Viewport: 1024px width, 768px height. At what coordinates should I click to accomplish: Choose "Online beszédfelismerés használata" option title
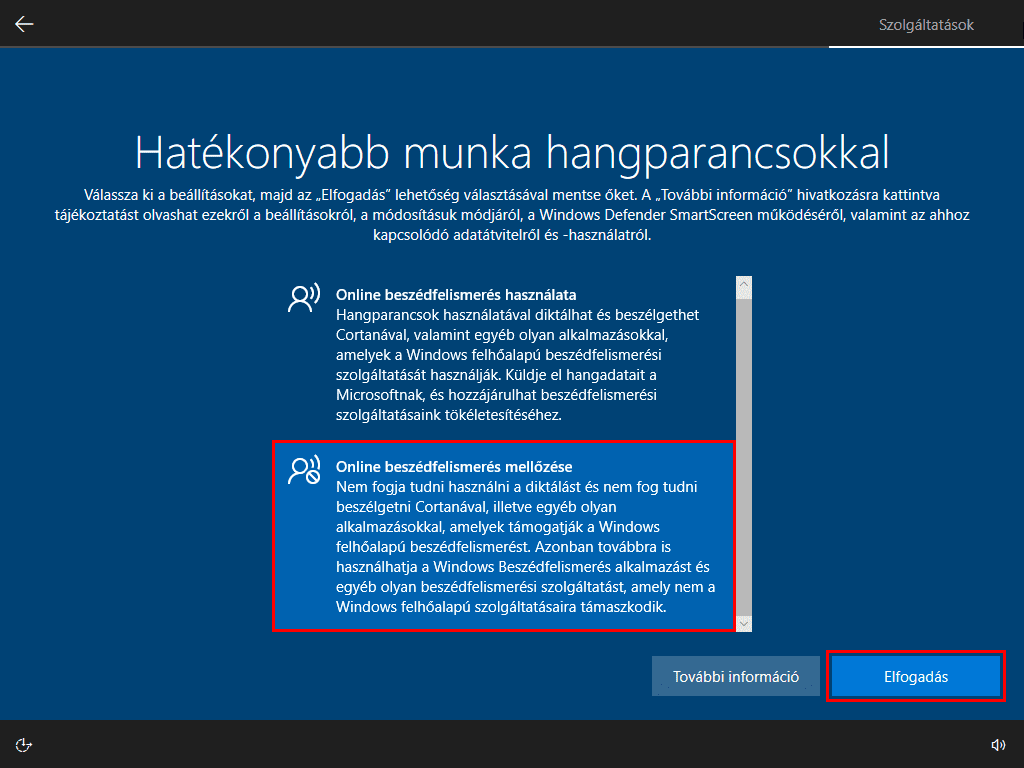click(x=456, y=295)
